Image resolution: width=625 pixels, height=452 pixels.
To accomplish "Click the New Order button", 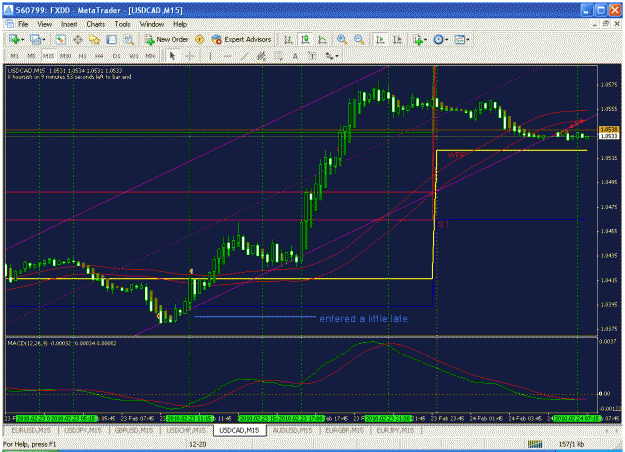I will tap(167, 39).
